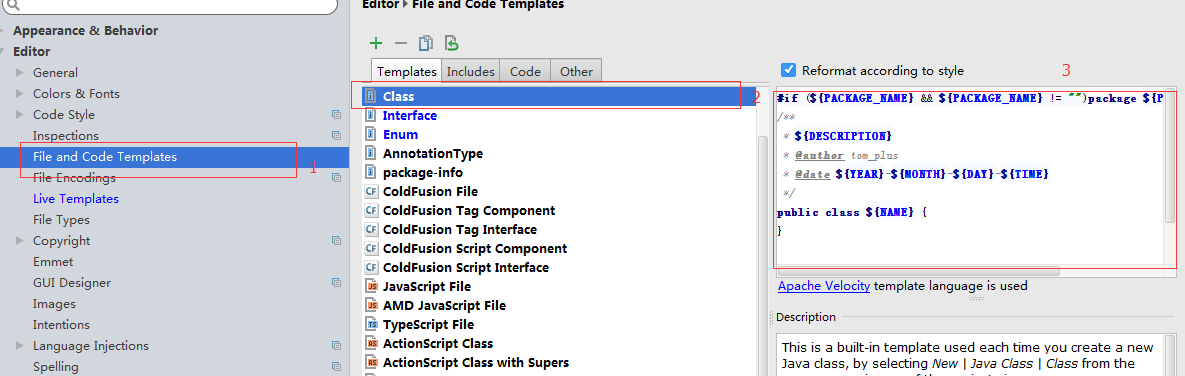Image resolution: width=1185 pixels, height=376 pixels.
Task: Click project-level icon beside Spelling
Action: [x=336, y=367]
